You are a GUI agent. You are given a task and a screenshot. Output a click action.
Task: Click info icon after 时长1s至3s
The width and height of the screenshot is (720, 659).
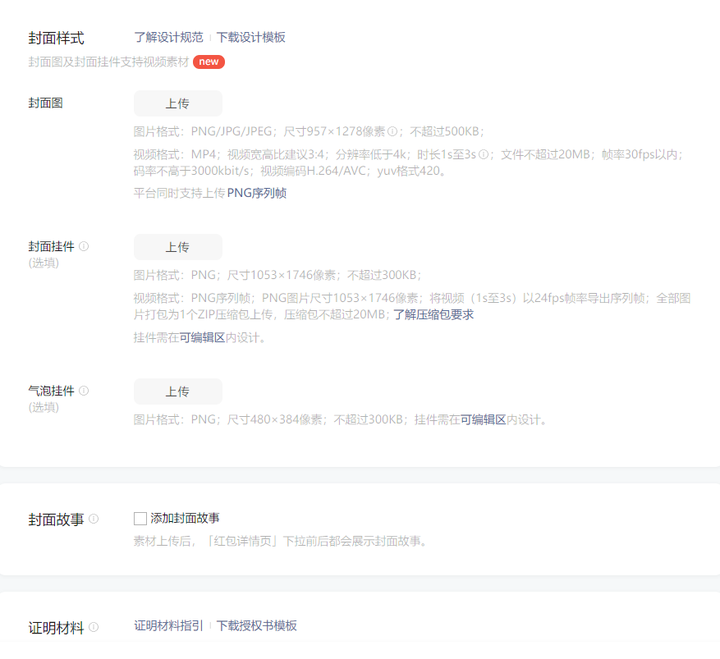[484, 155]
